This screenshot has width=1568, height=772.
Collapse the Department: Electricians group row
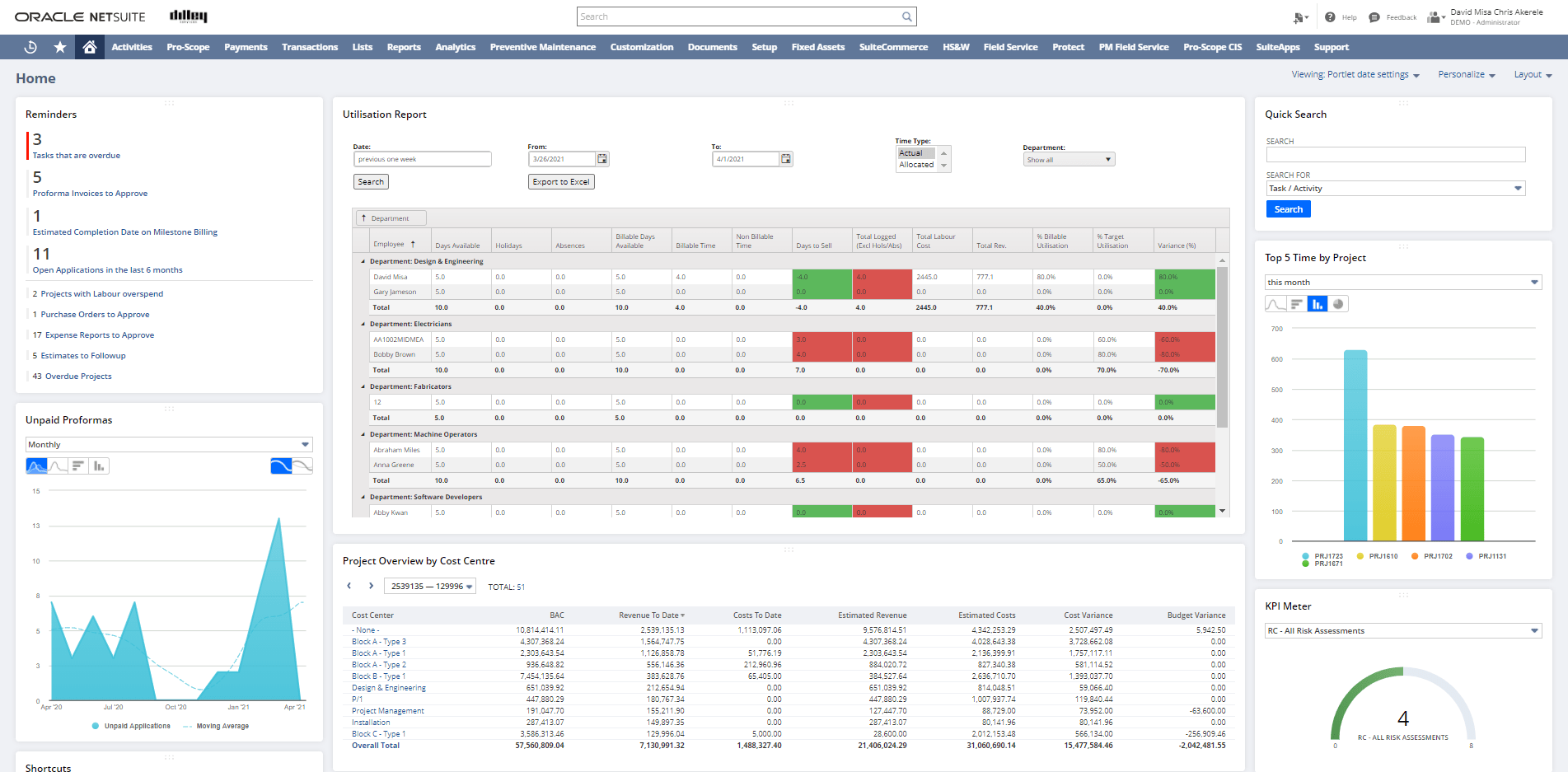tap(361, 323)
